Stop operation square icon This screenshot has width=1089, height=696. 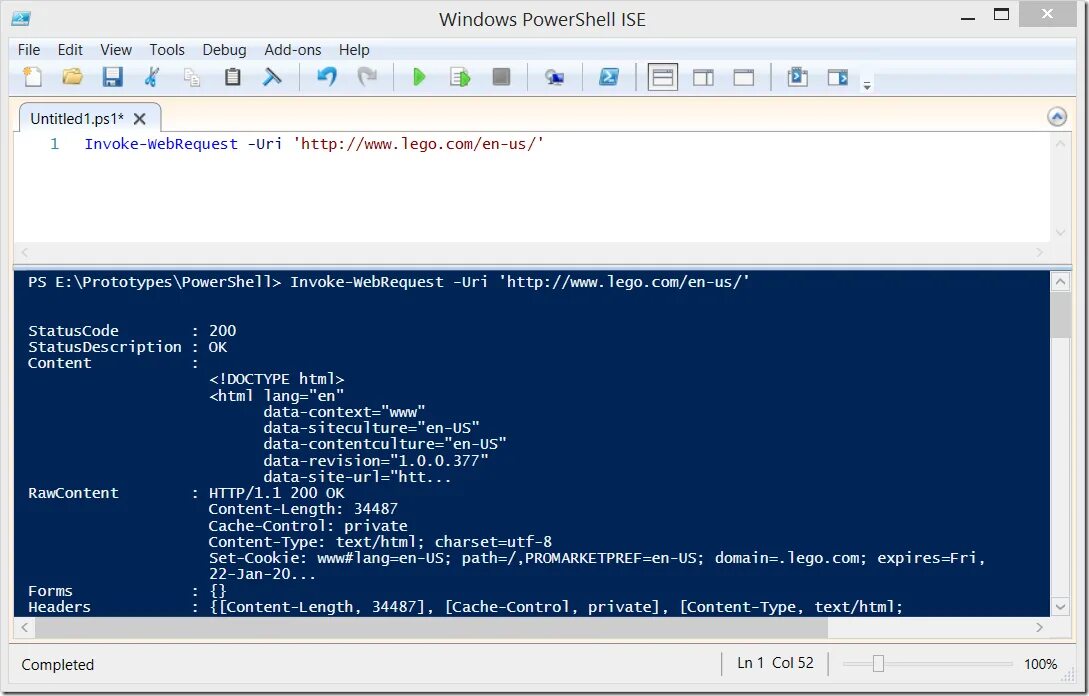501,76
